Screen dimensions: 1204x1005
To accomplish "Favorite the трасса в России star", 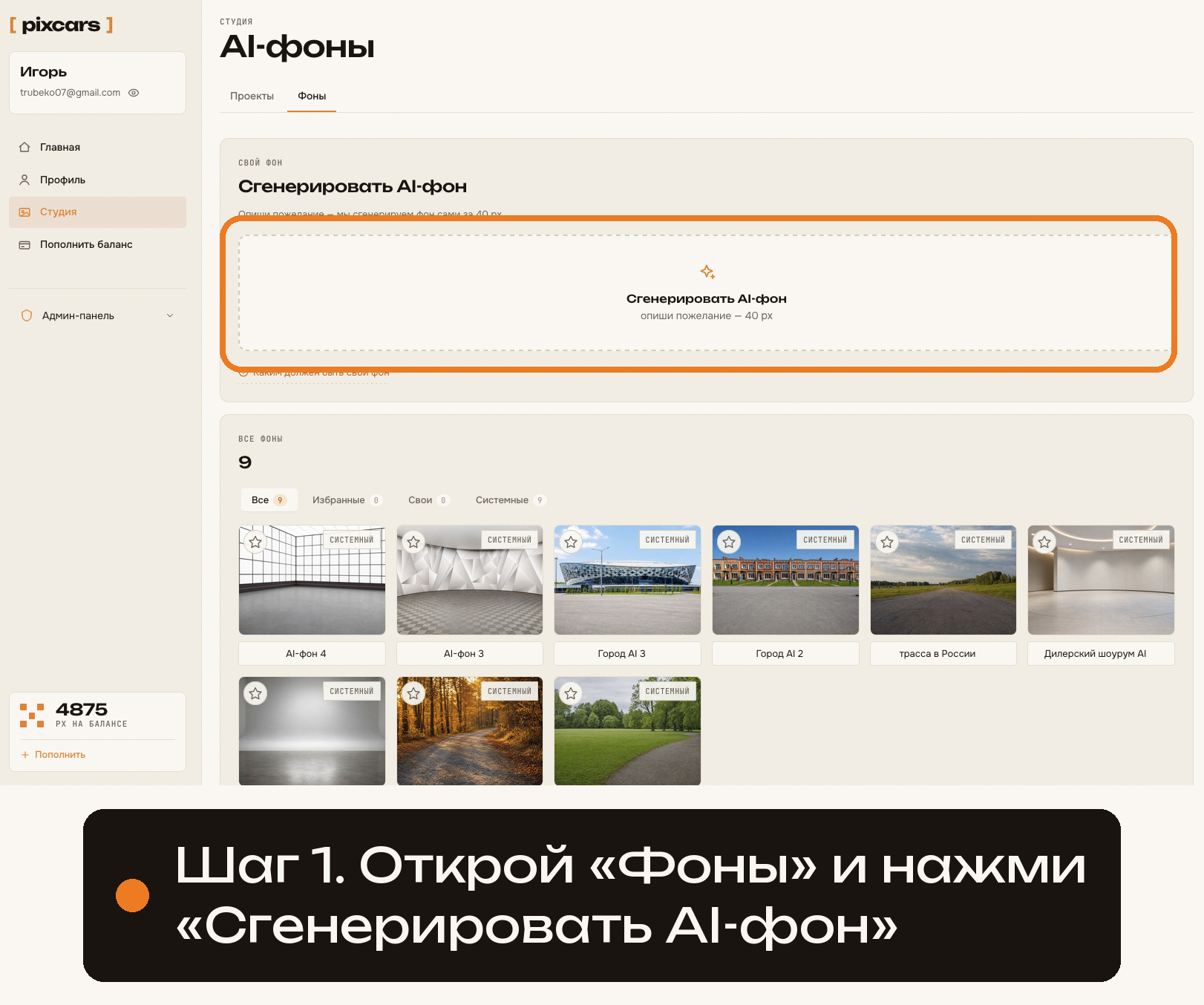I will (887, 542).
